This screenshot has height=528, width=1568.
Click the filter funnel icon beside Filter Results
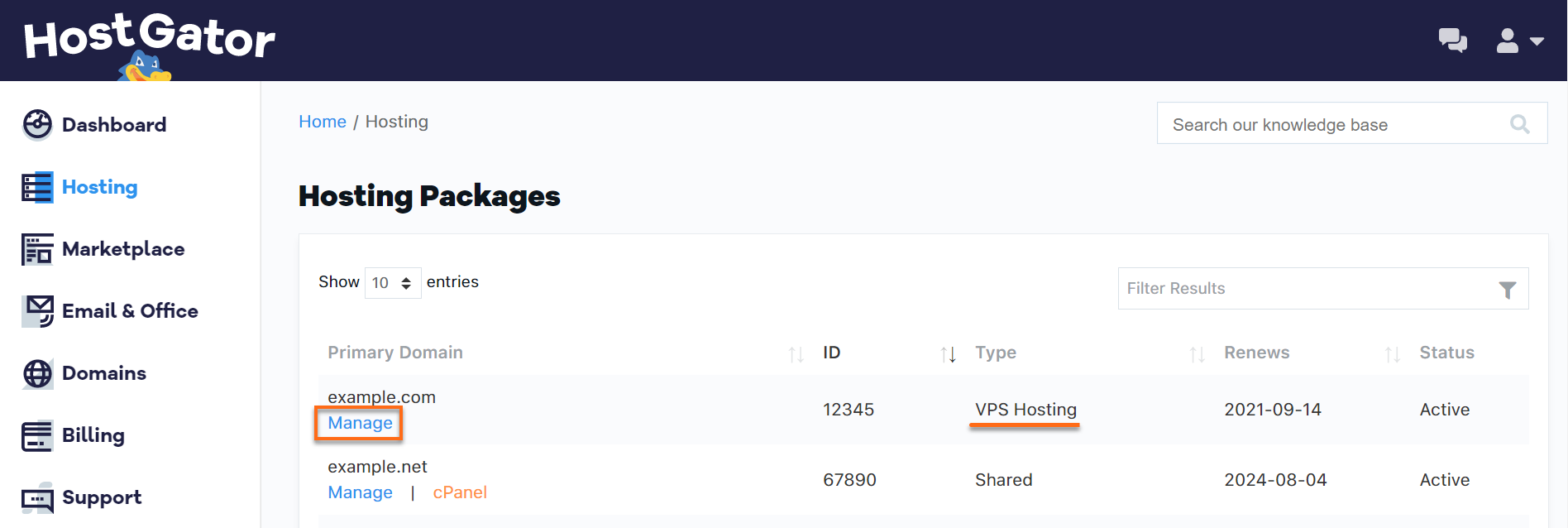pyautogui.click(x=1507, y=288)
